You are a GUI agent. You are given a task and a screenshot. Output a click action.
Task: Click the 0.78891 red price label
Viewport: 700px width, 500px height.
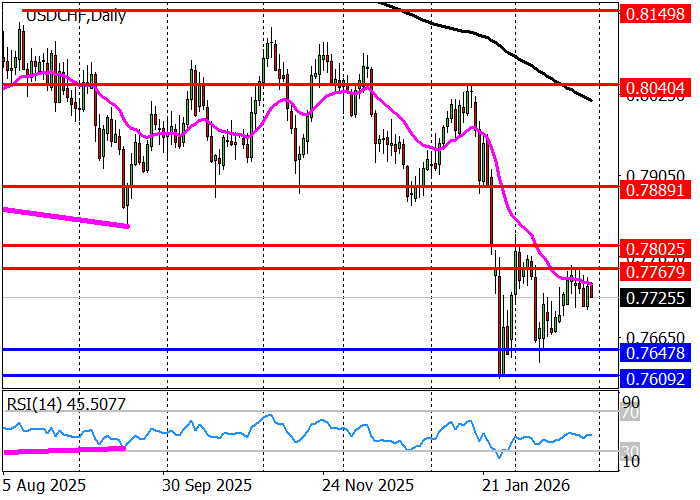click(x=655, y=190)
